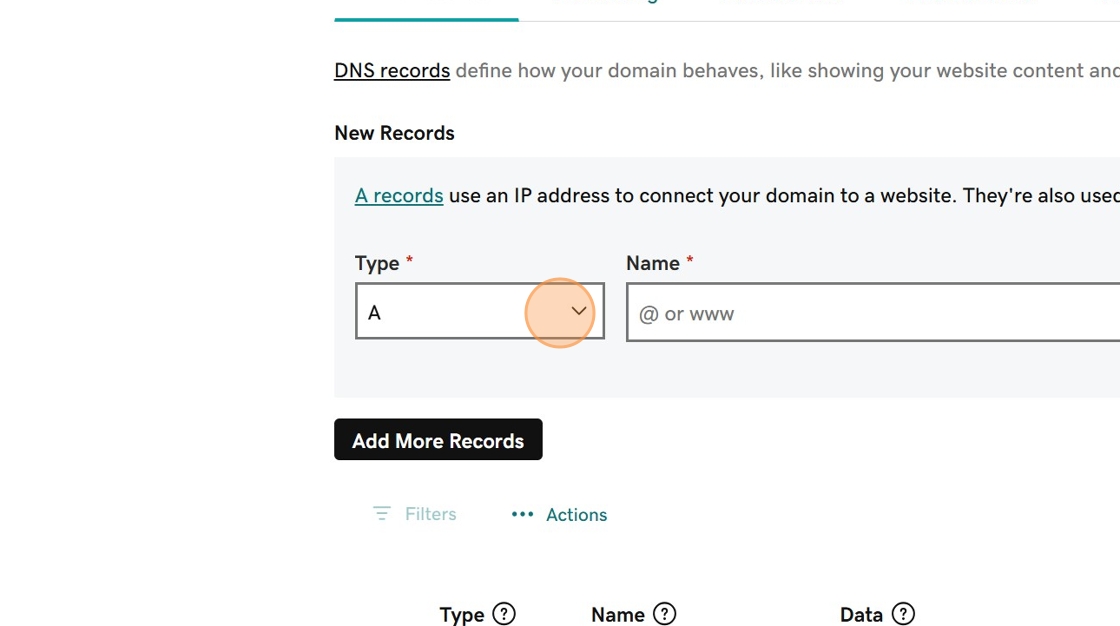Click the Name column header
Screen dimensions: 1120x626
pyautogui.click(x=617, y=615)
